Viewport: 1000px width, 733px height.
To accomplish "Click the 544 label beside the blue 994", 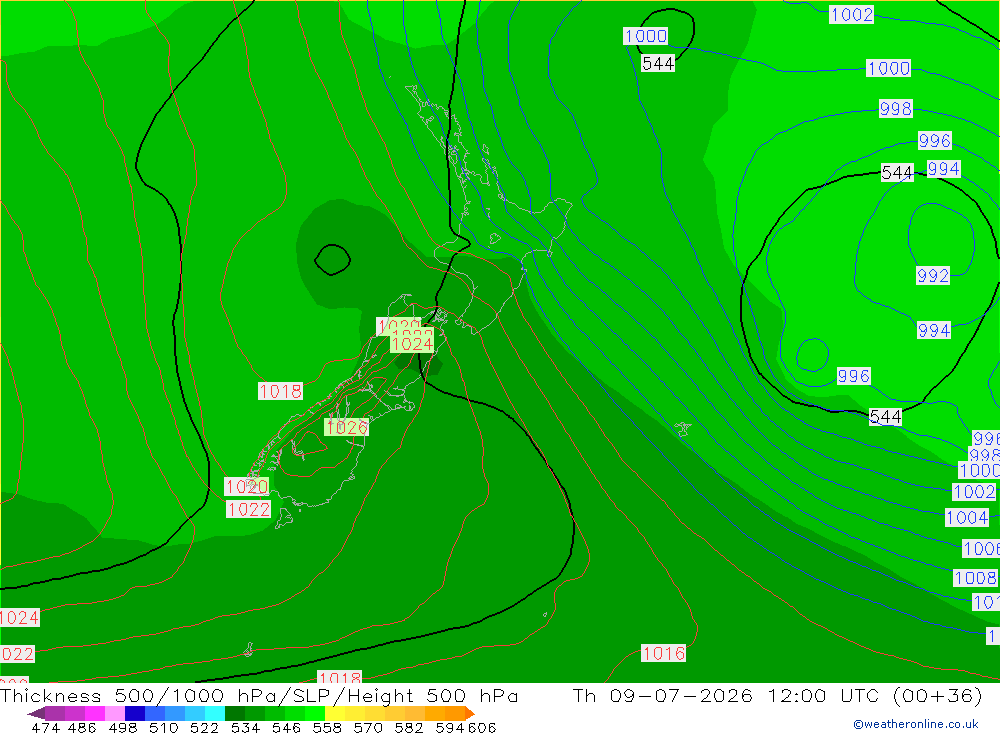I will [x=897, y=172].
